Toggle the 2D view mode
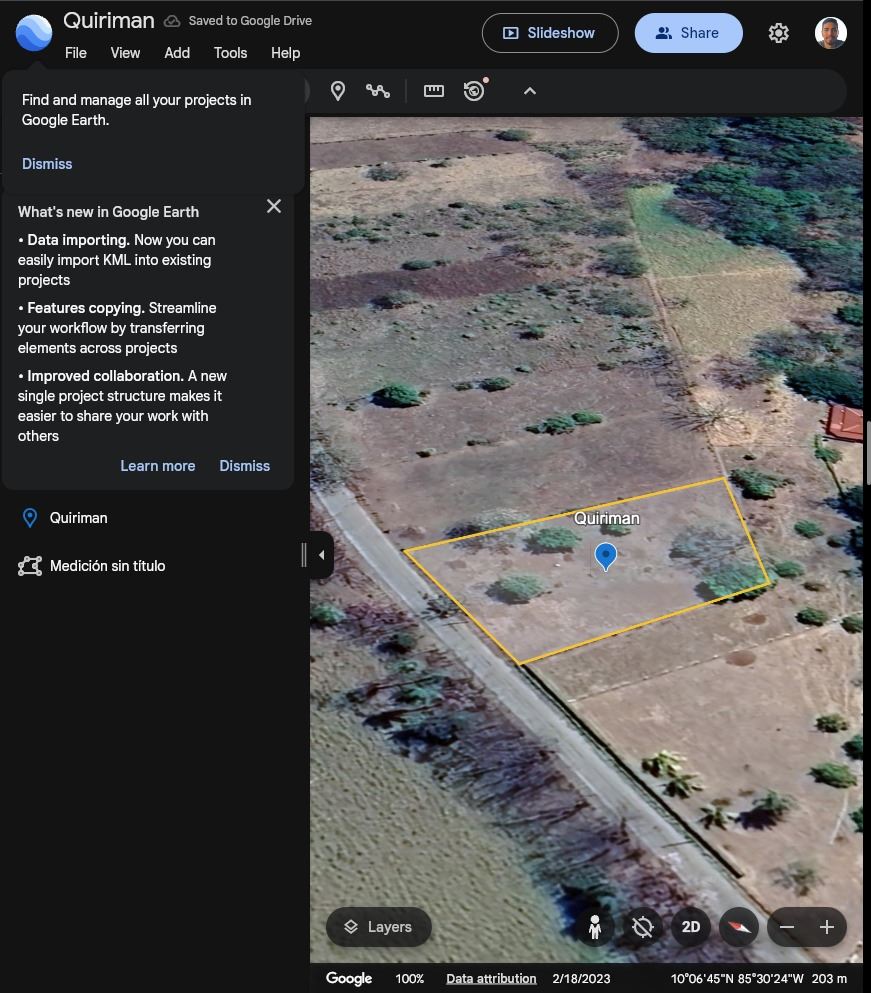This screenshot has width=871, height=993. (690, 927)
